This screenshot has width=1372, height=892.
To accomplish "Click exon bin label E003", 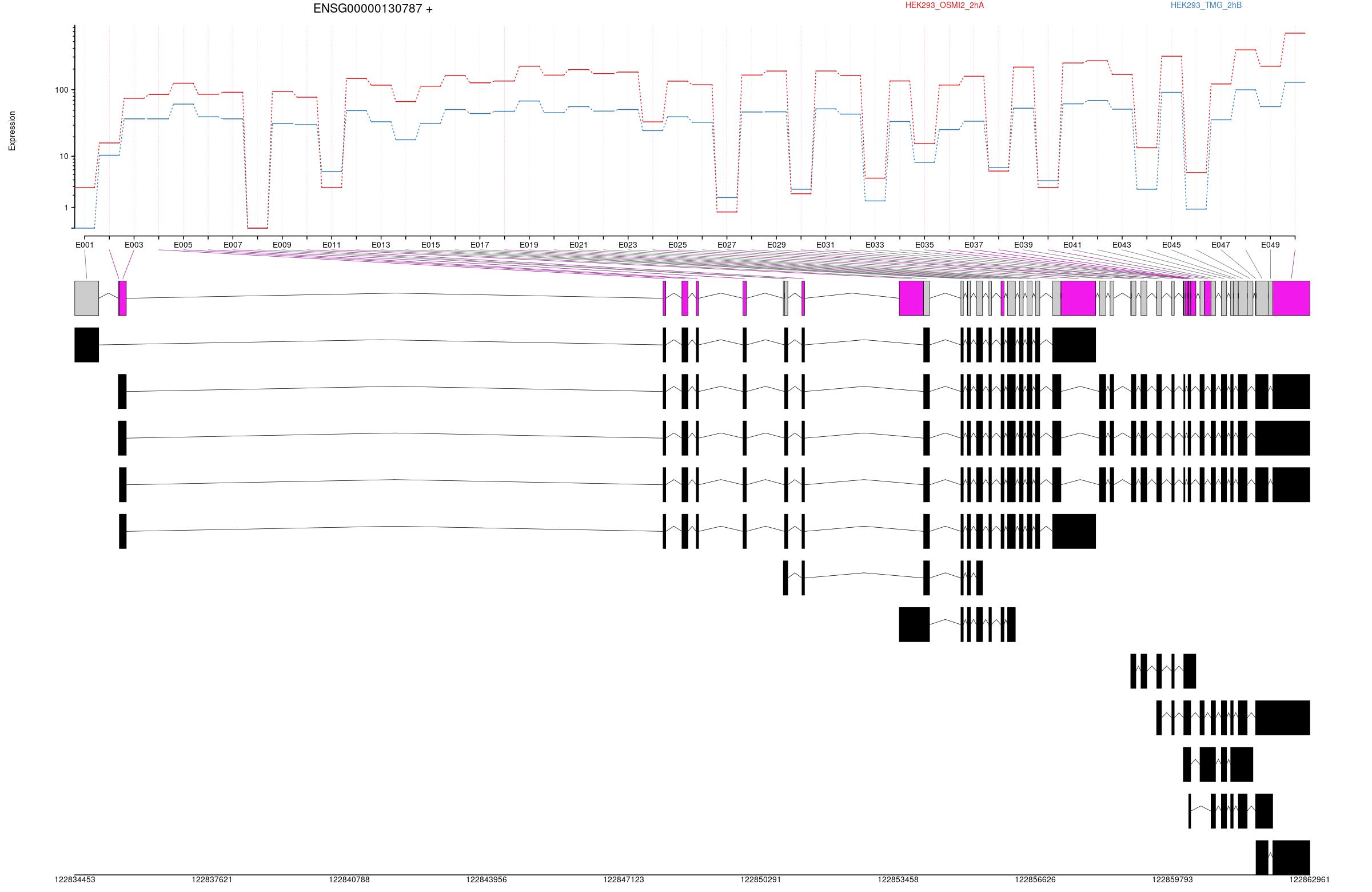I will (x=134, y=245).
